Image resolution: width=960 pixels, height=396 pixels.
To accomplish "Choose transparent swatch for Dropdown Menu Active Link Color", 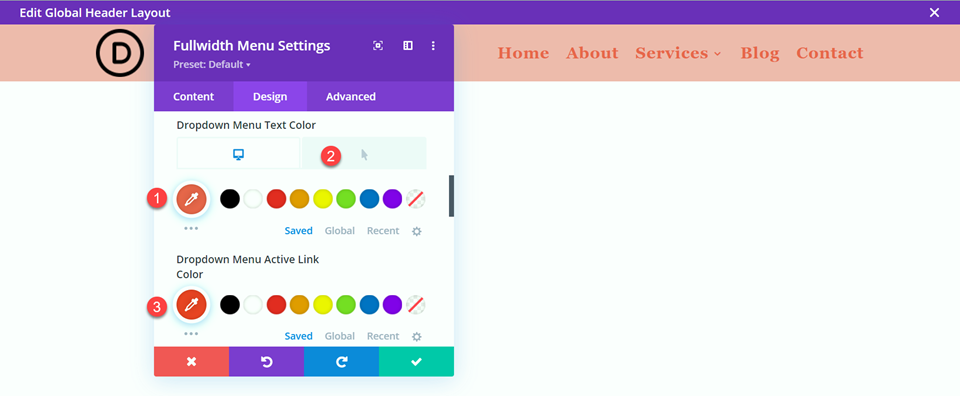I will (x=416, y=304).
